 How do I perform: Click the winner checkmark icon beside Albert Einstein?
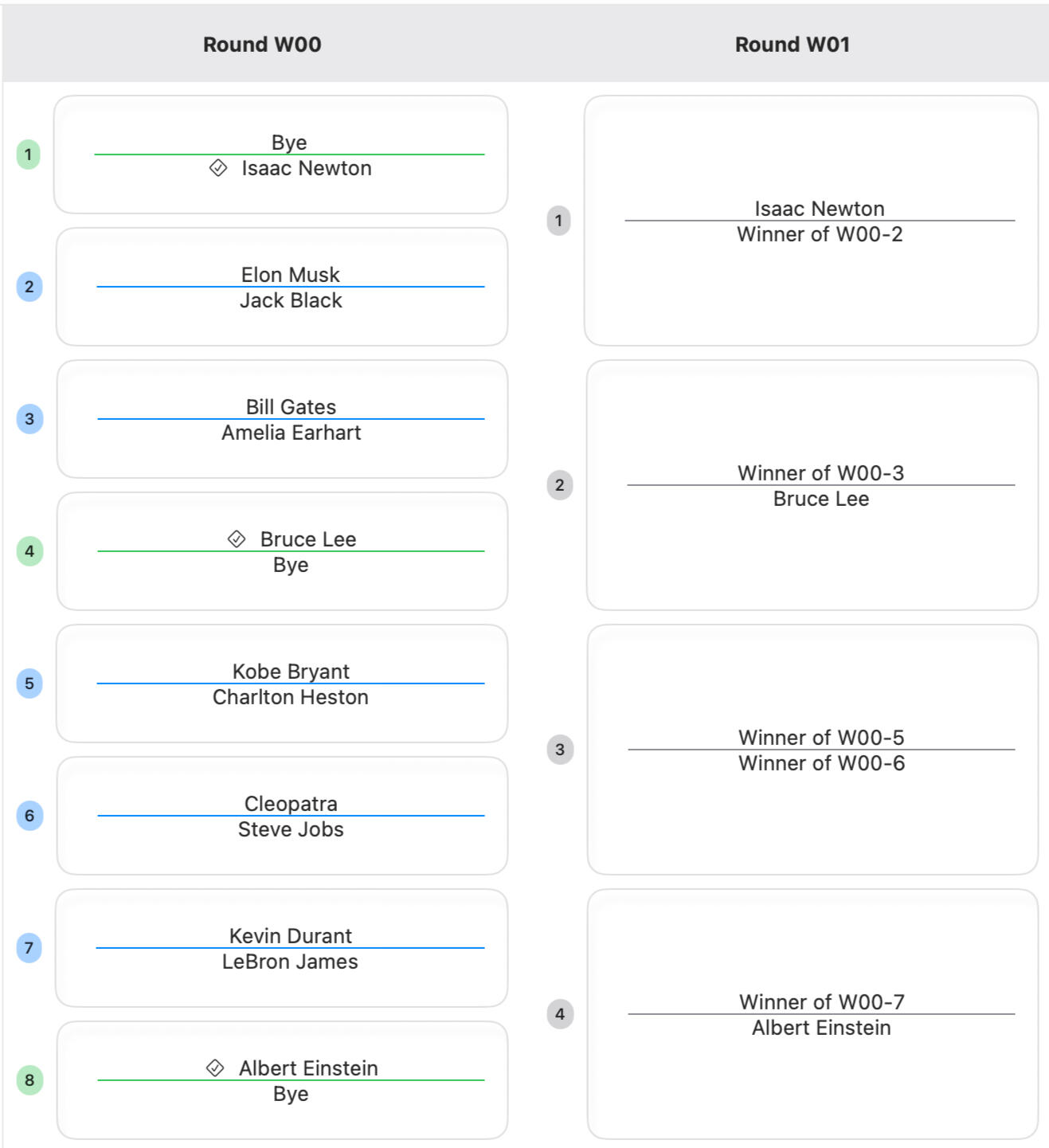click(215, 1068)
